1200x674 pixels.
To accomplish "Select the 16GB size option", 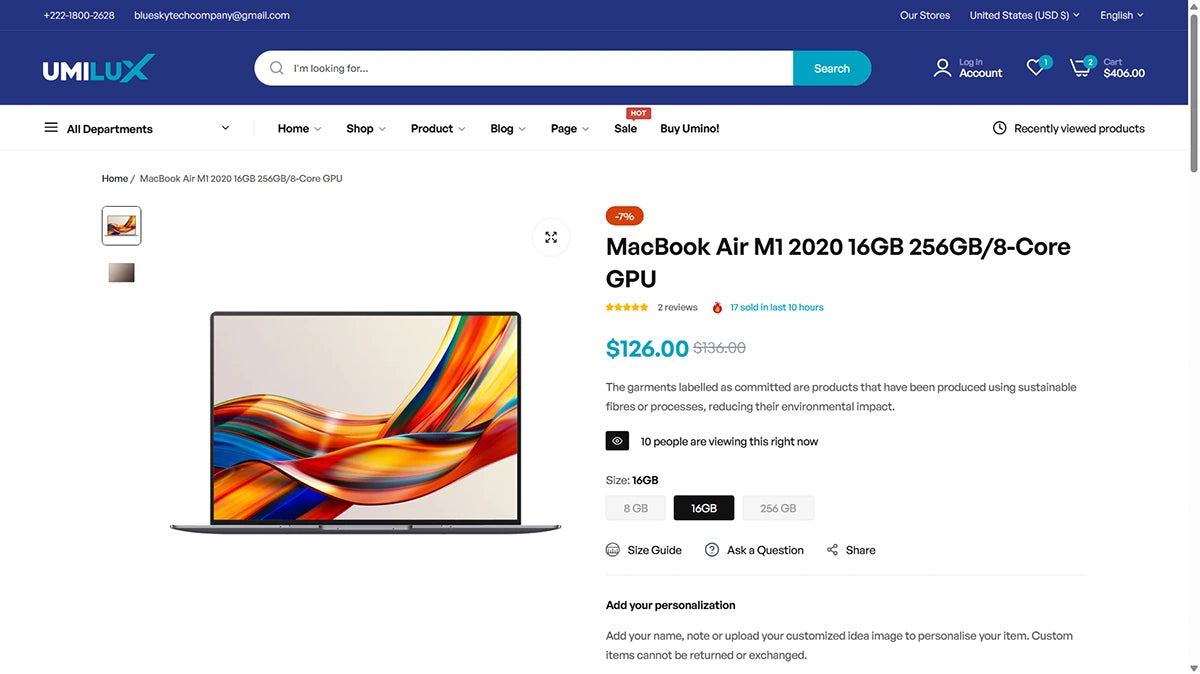I will coord(704,508).
